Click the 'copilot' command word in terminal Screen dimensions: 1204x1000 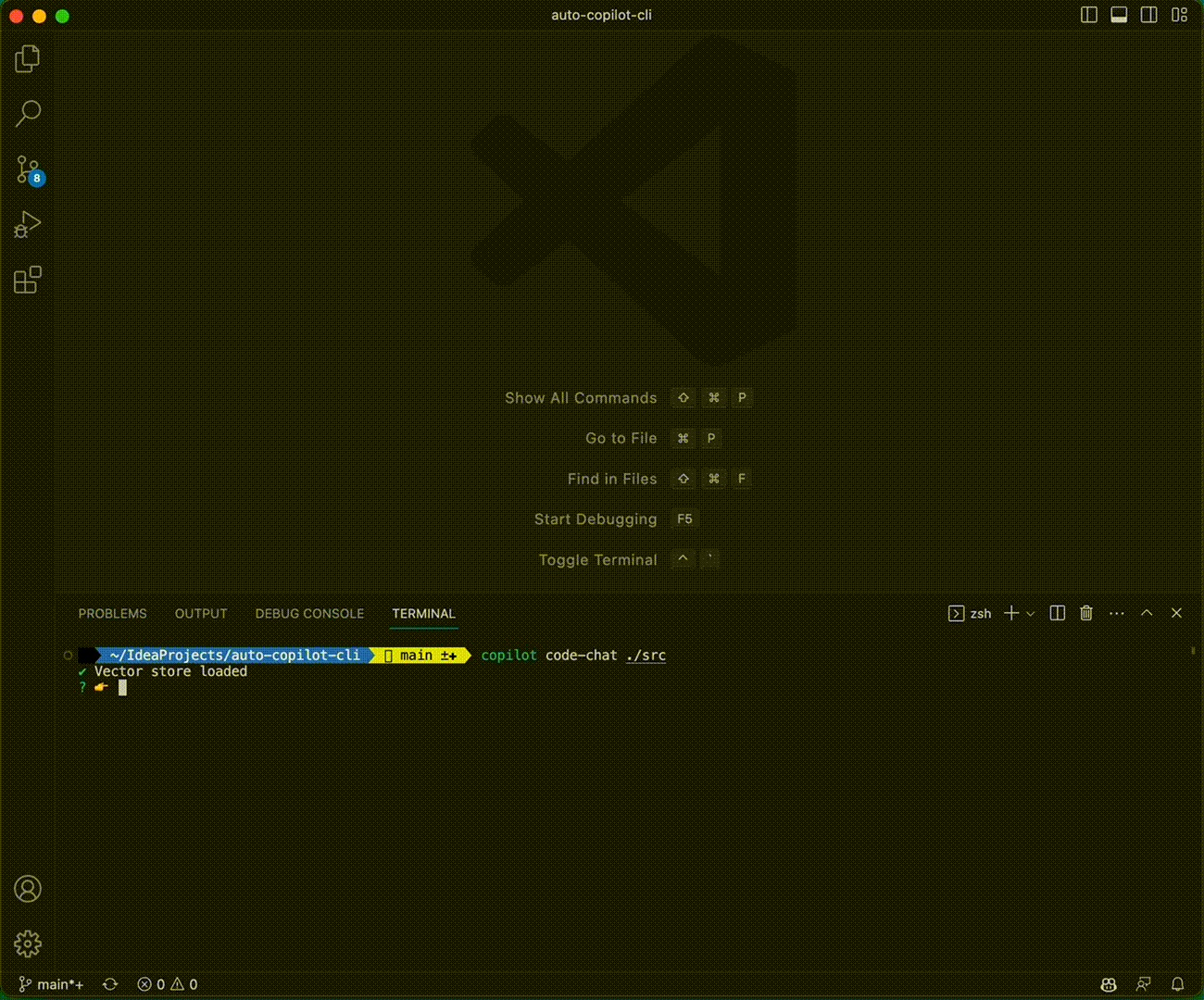click(x=508, y=655)
